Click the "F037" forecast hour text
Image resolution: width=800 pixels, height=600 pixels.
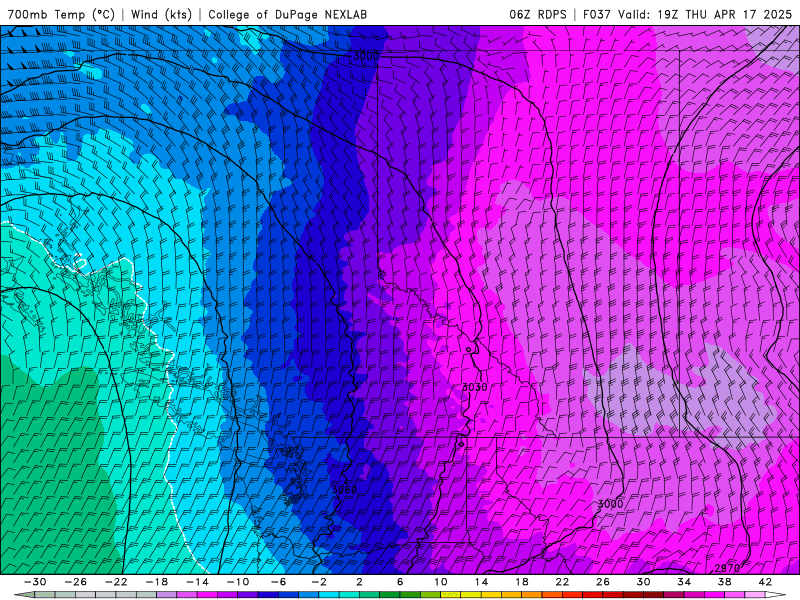[x=597, y=14]
